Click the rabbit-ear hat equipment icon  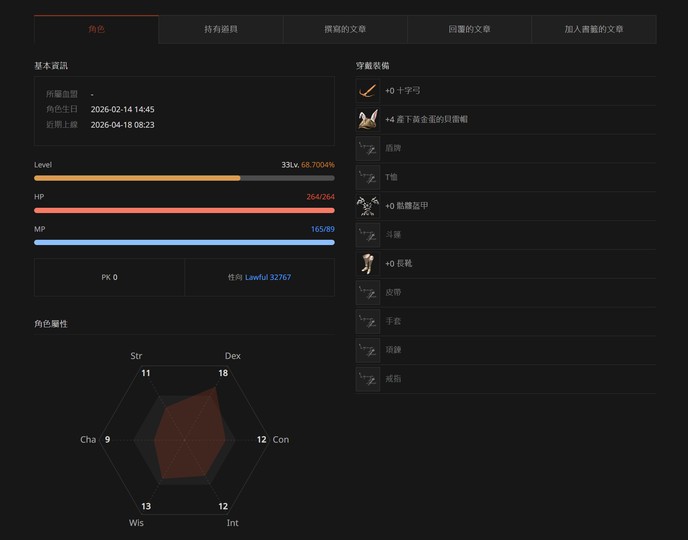click(x=367, y=120)
